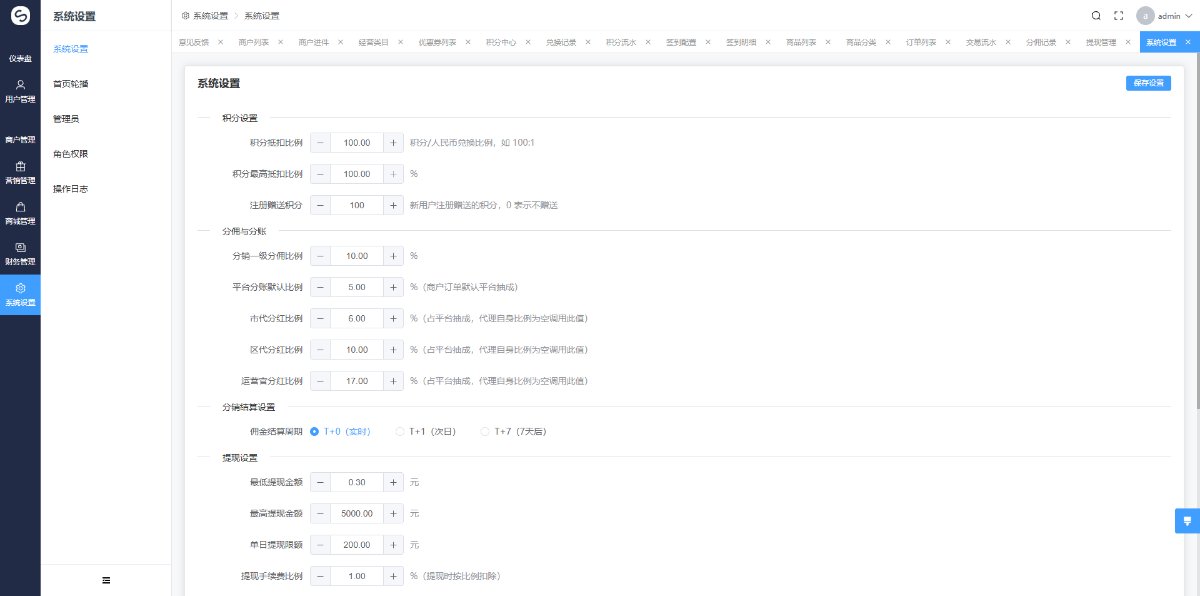The image size is (1200, 596).
Task: Switch to the 积分流水 tab
Action: 620,43
